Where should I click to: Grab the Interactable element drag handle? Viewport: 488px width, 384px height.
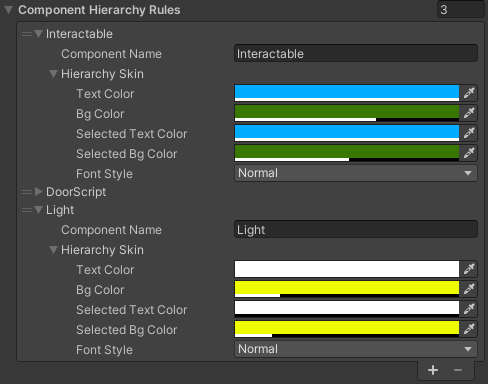[27, 34]
